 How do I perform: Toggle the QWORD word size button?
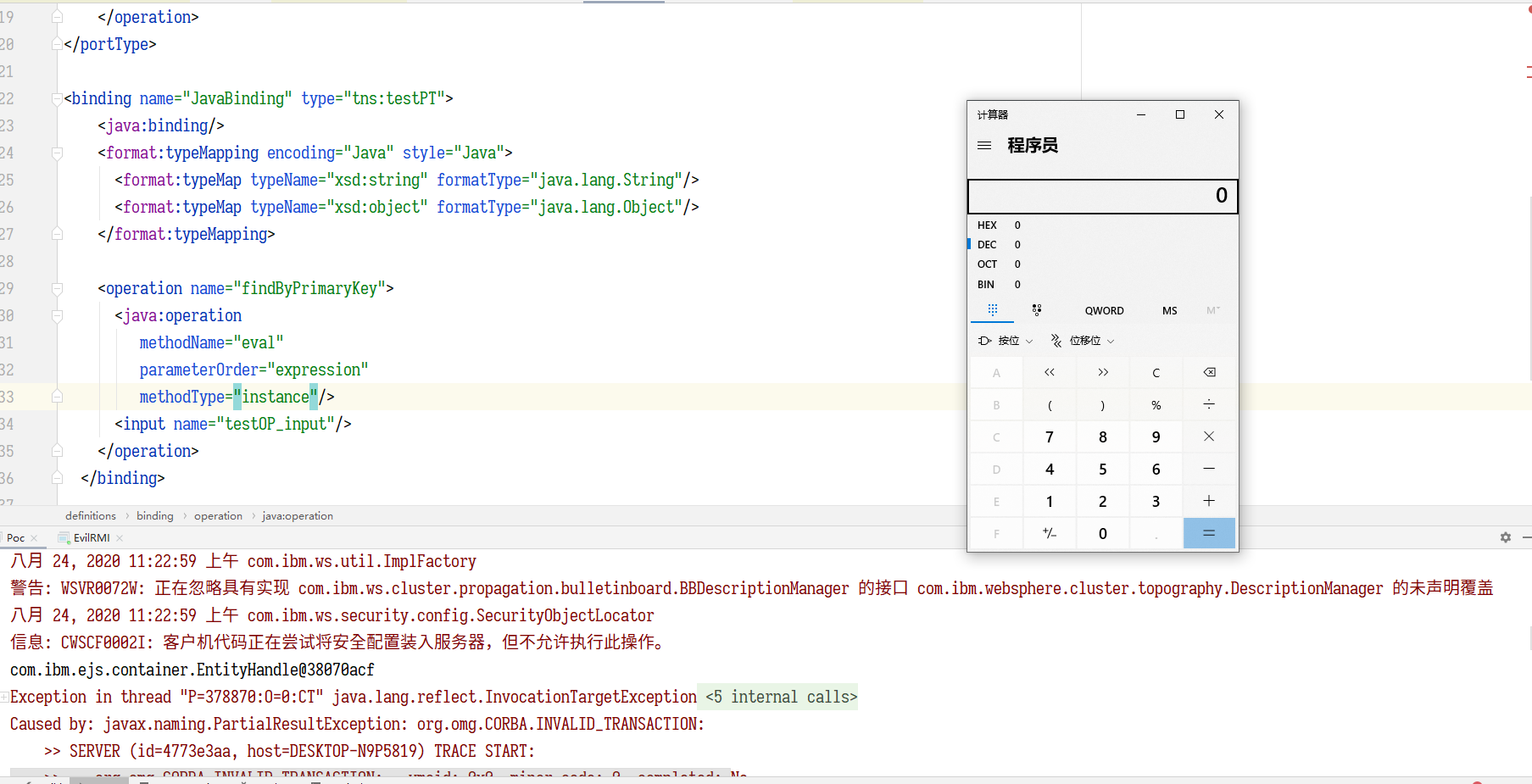pos(1104,311)
